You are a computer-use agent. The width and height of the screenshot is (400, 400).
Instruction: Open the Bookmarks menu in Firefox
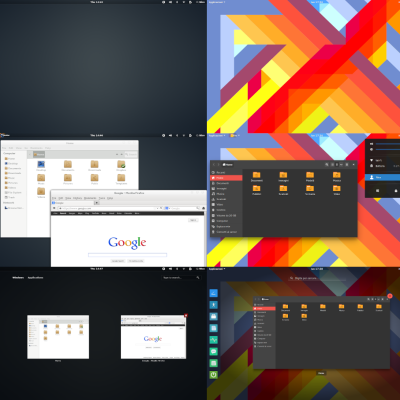[90, 198]
